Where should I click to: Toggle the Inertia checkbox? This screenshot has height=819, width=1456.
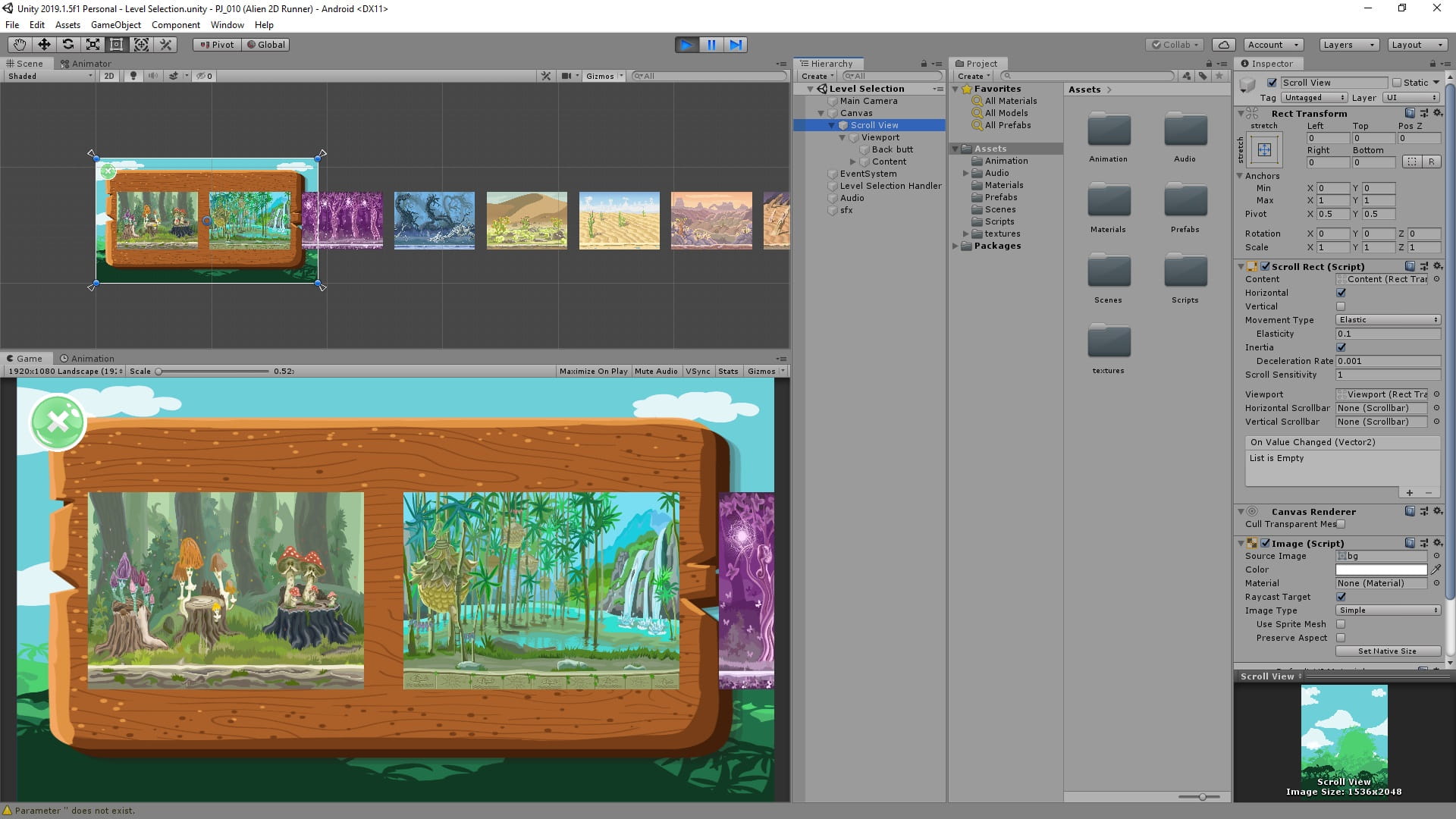click(1341, 347)
